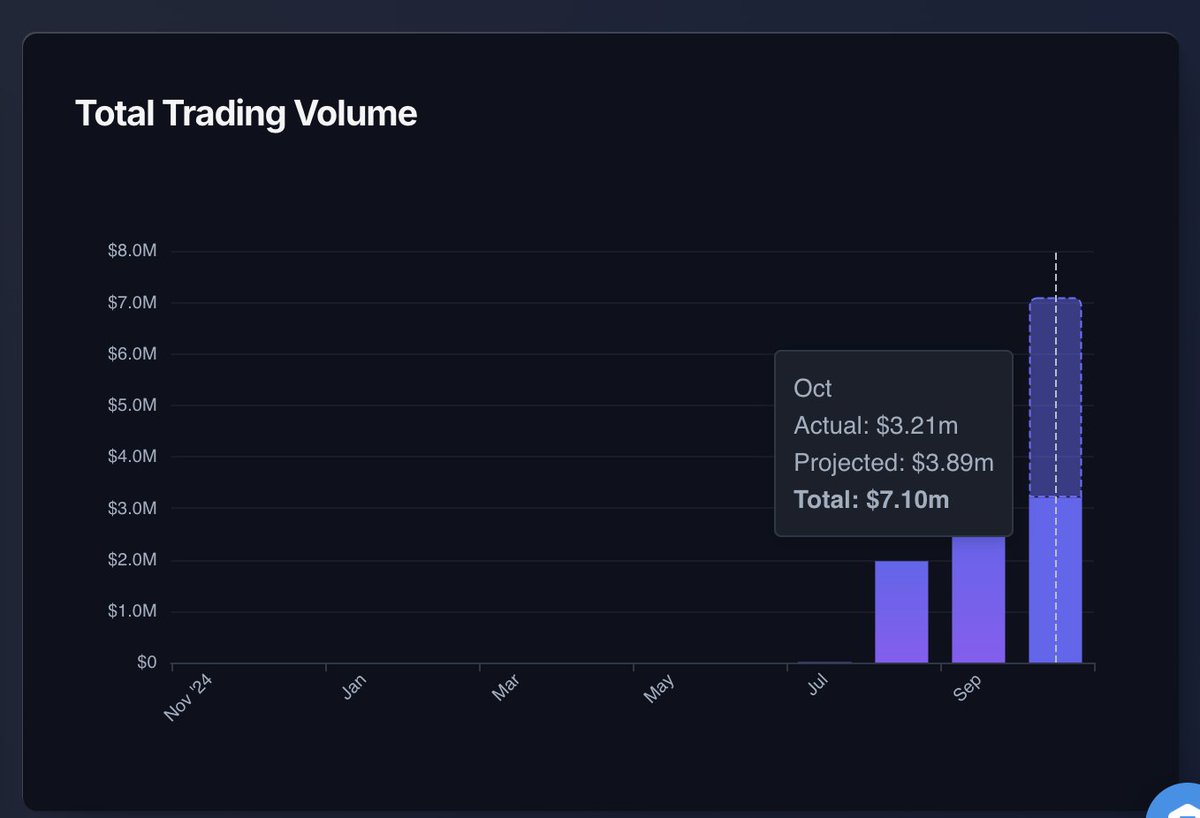Click the $7.0M y-axis label
This screenshot has height=818, width=1200.
[132, 303]
